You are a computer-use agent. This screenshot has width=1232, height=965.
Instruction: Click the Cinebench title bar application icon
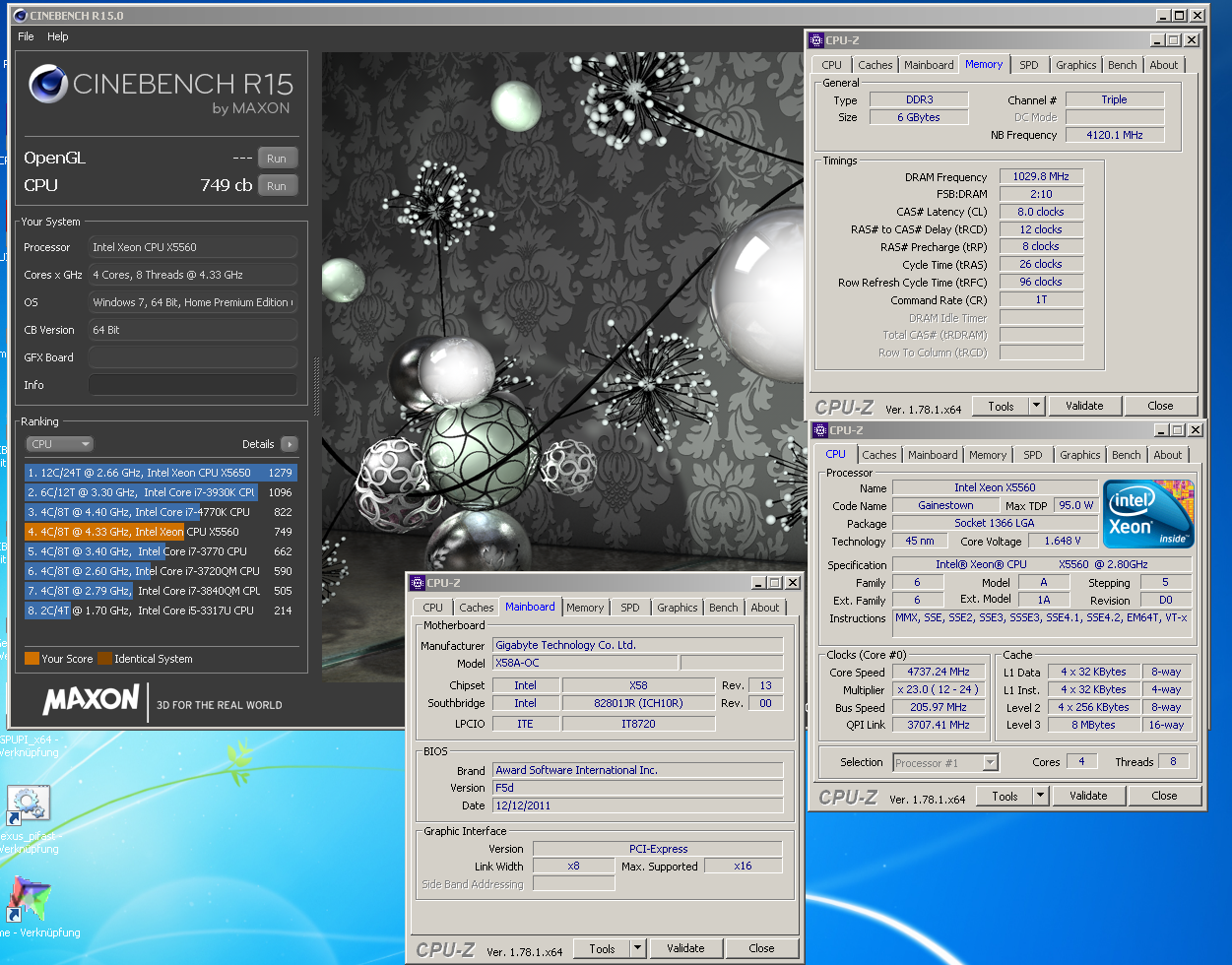pyautogui.click(x=21, y=16)
